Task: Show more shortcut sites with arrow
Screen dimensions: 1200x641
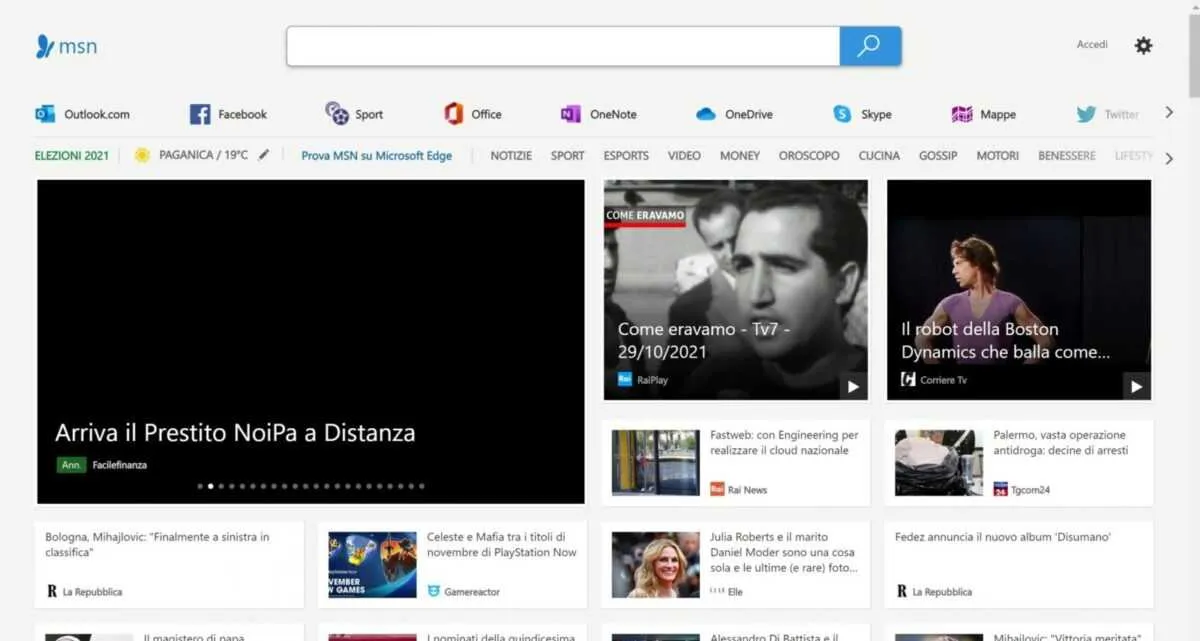Action: 1169,113
